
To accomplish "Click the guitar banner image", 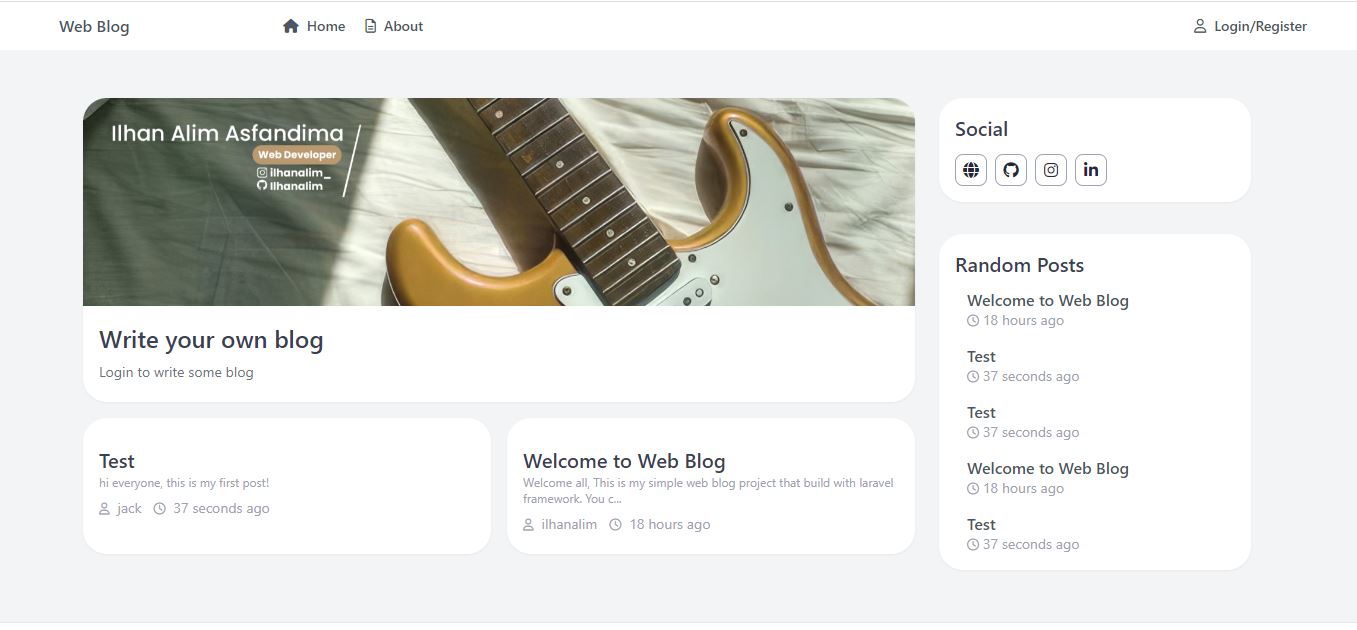I will tap(499, 202).
